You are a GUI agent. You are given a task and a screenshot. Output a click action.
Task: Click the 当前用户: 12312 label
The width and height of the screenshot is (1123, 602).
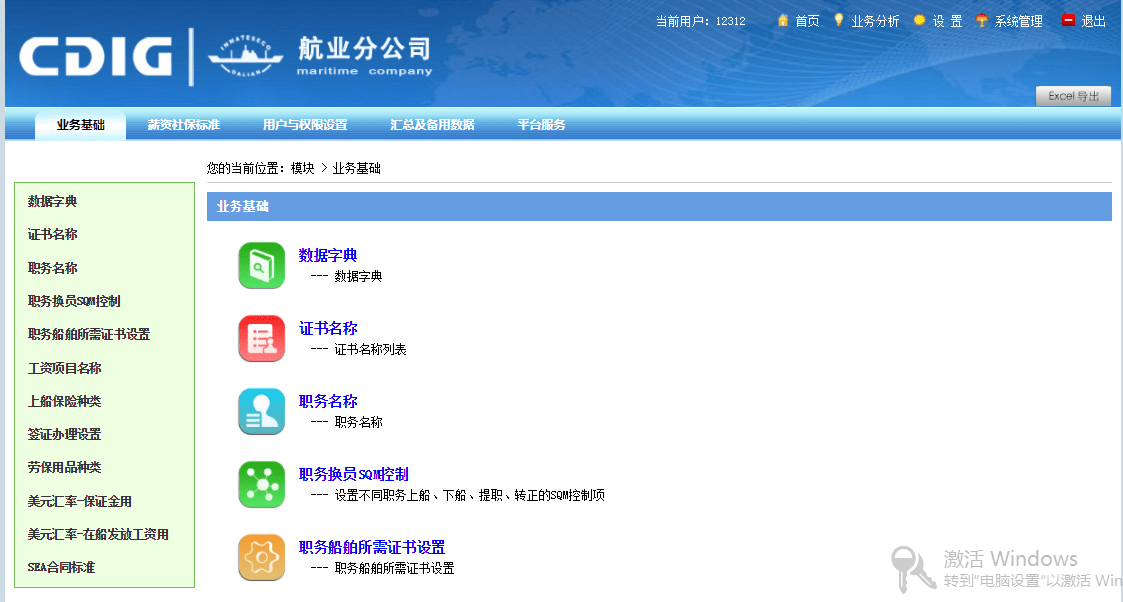tap(700, 21)
